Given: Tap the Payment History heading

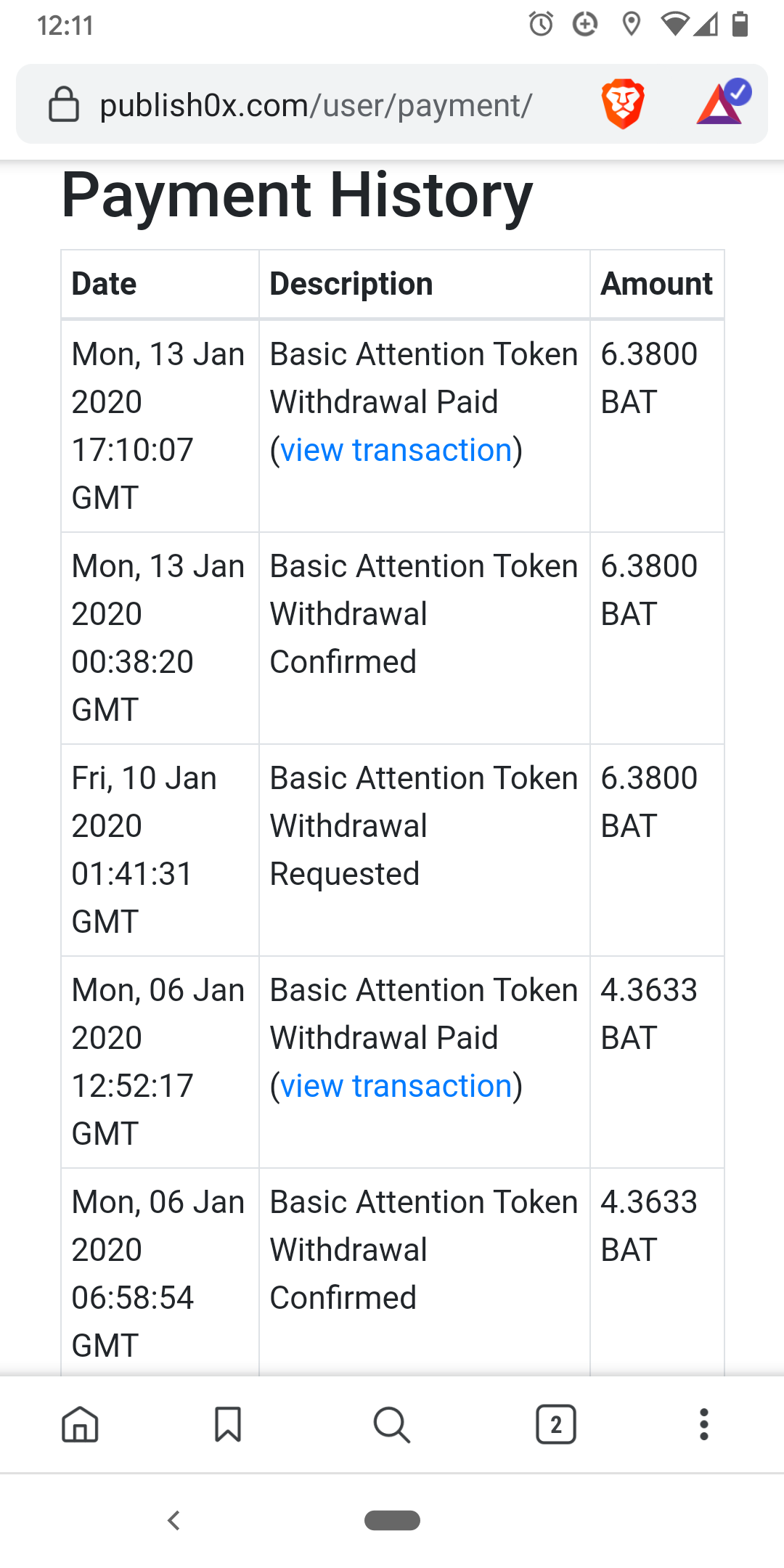Looking at the screenshot, I should pos(297,195).
